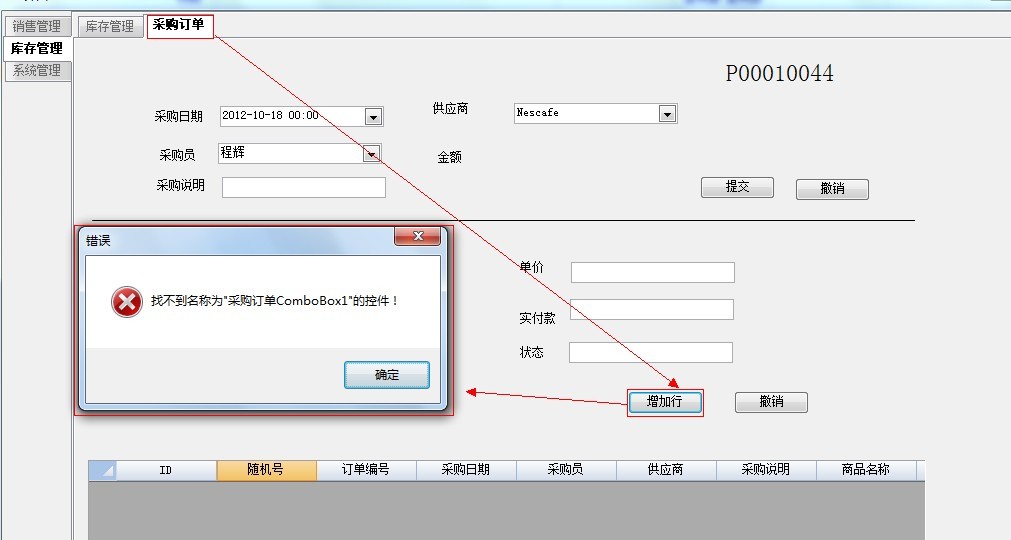Screen dimensions: 1011x540
Task: Click into the 采购说明 text field
Action: pyautogui.click(x=304, y=188)
